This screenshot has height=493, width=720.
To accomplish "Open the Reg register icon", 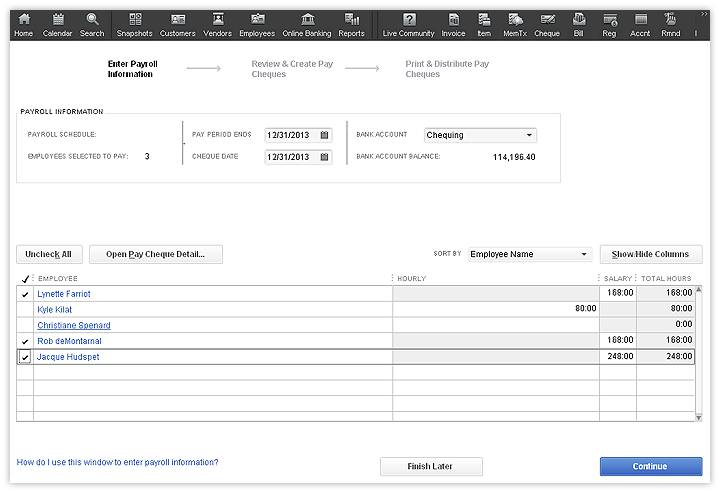I will pyautogui.click(x=609, y=25).
